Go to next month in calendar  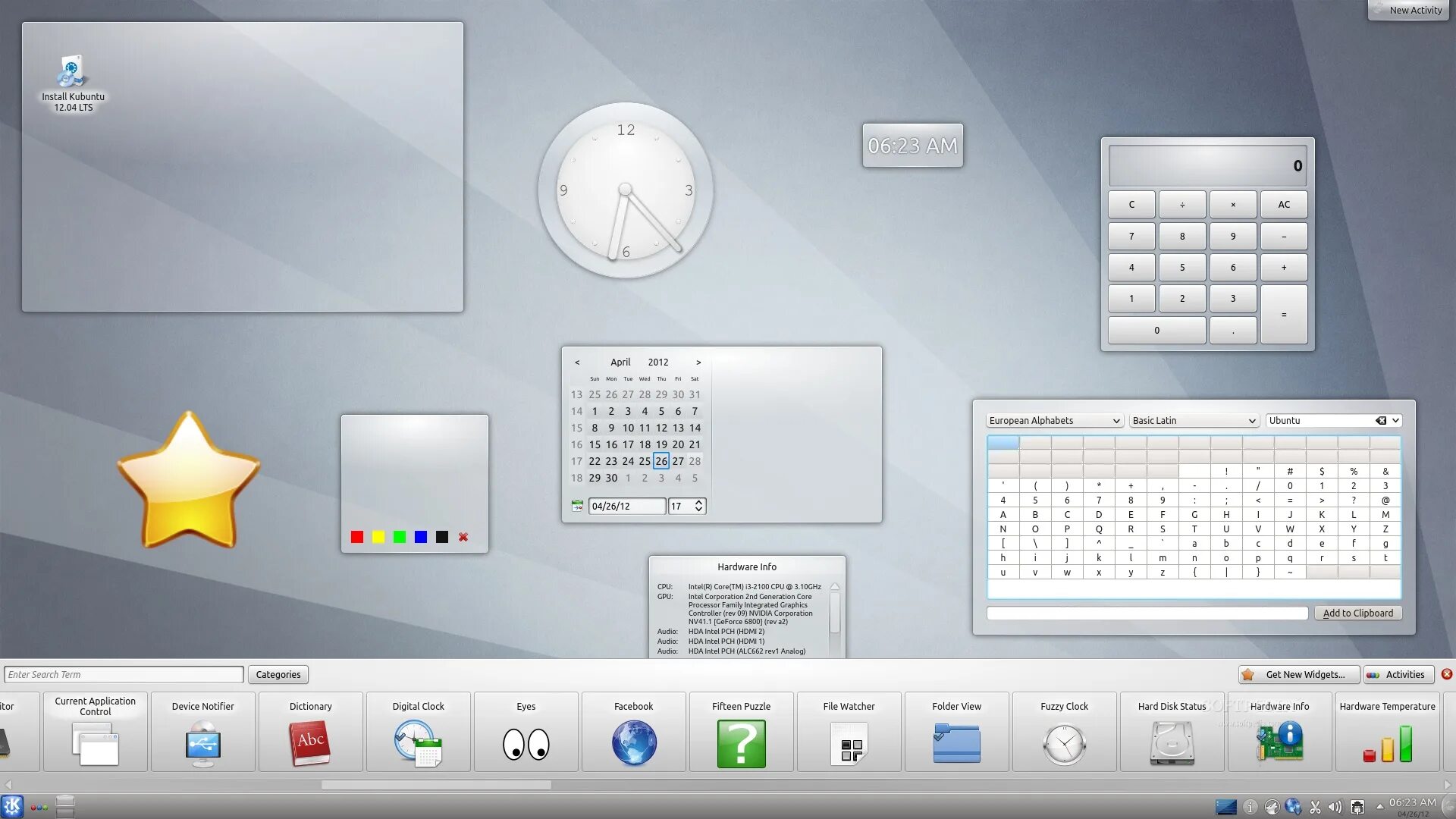pyautogui.click(x=698, y=362)
